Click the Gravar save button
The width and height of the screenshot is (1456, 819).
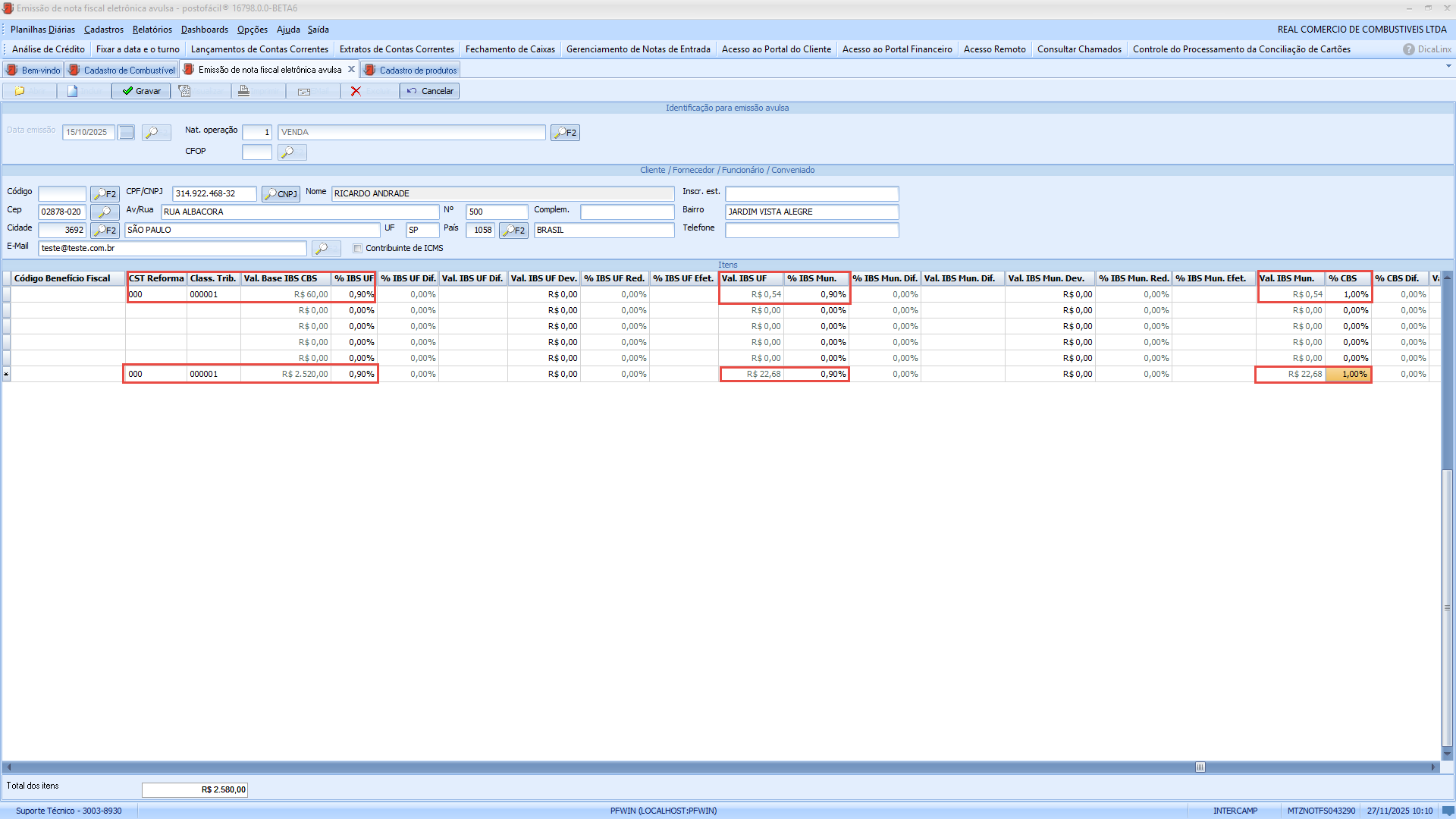coord(142,91)
